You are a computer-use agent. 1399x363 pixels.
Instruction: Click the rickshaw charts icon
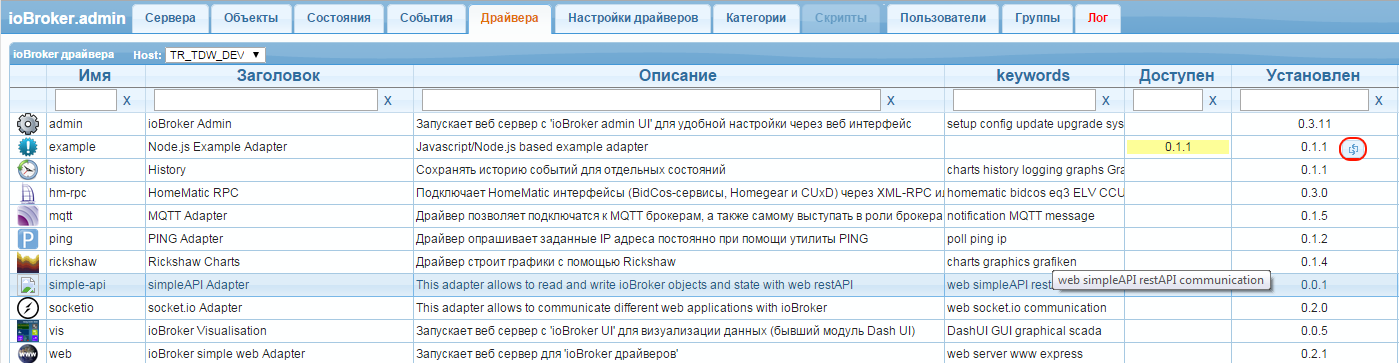(28, 262)
